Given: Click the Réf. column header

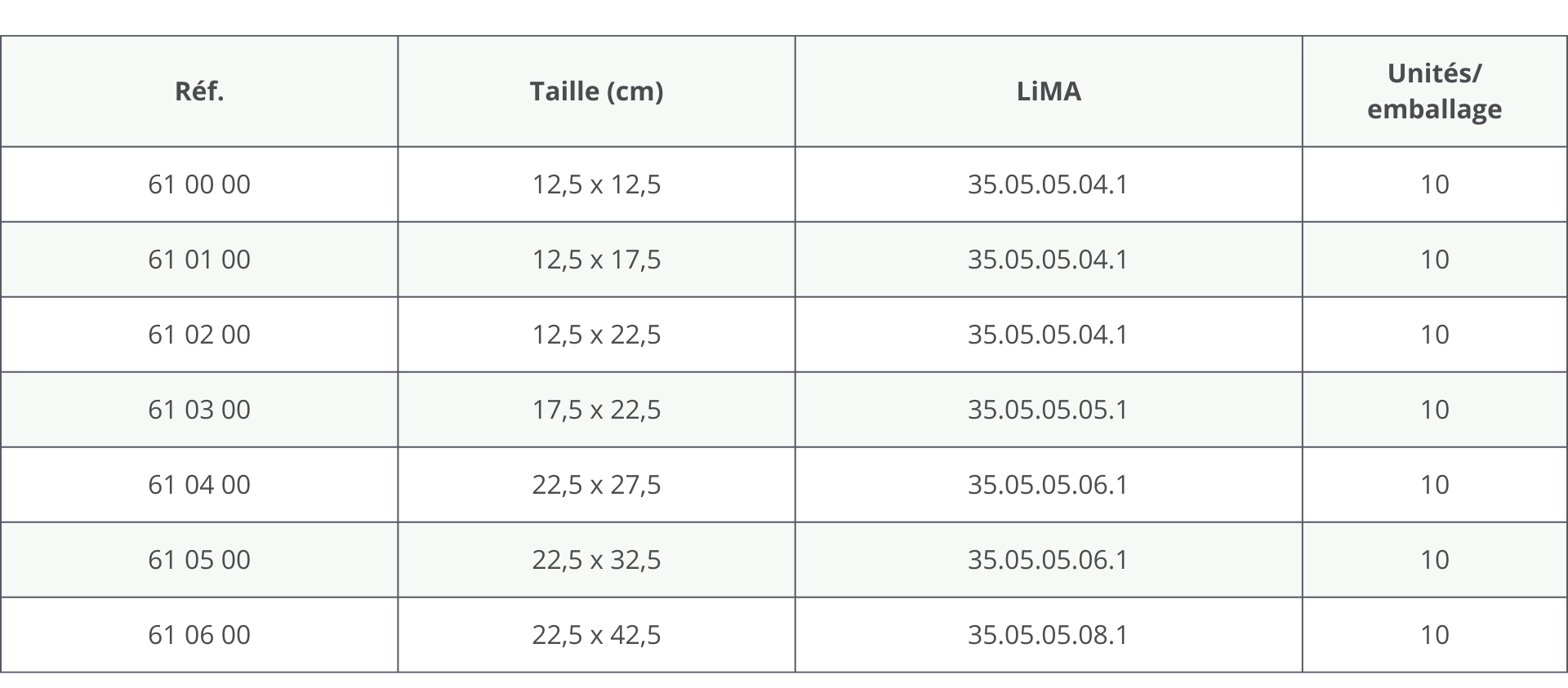Looking at the screenshot, I should click(x=199, y=91).
